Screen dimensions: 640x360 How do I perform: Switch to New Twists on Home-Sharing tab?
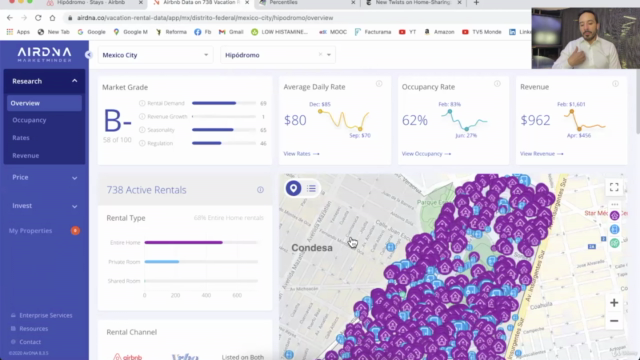point(413,3)
